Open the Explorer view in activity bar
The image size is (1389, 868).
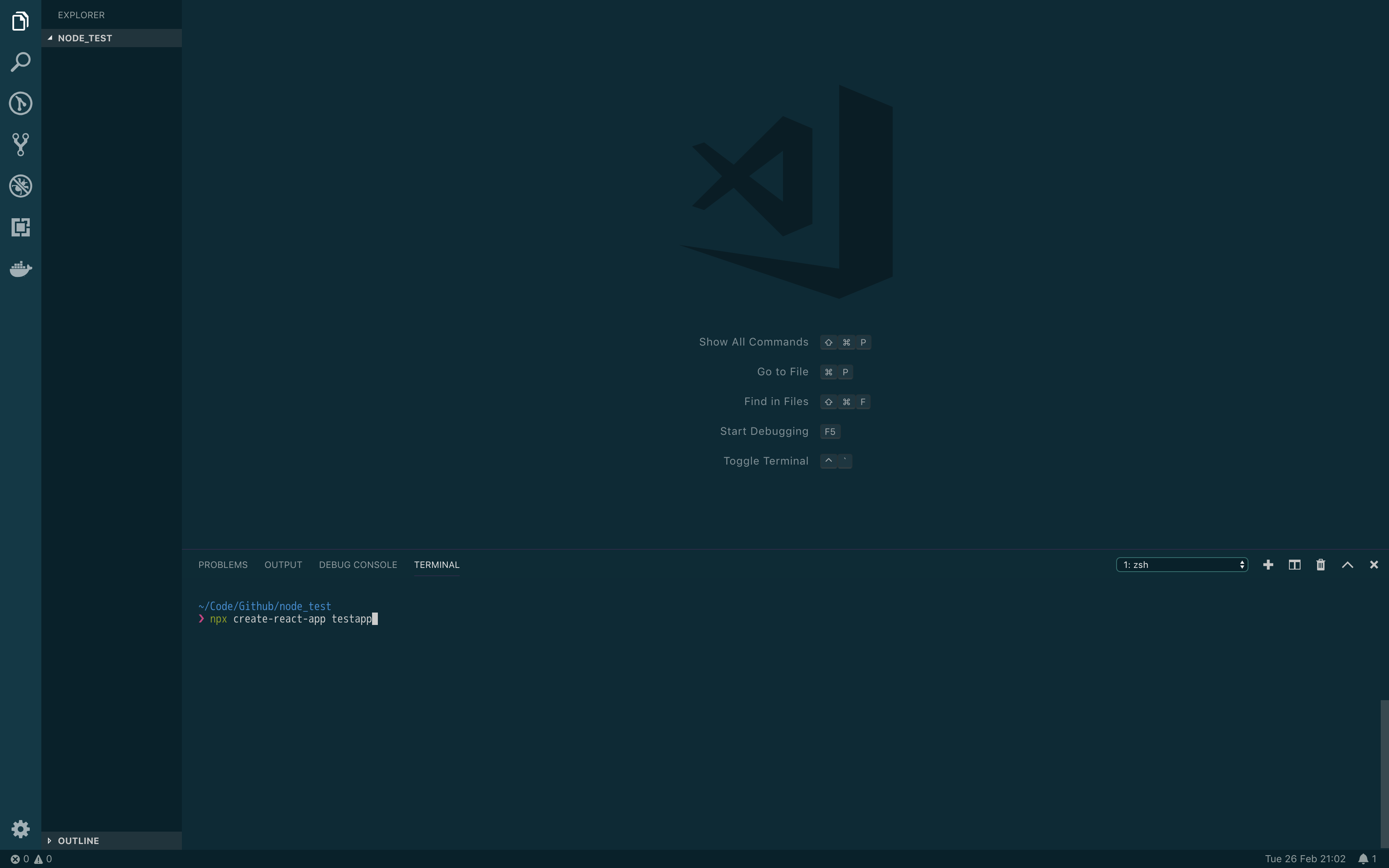[x=21, y=21]
